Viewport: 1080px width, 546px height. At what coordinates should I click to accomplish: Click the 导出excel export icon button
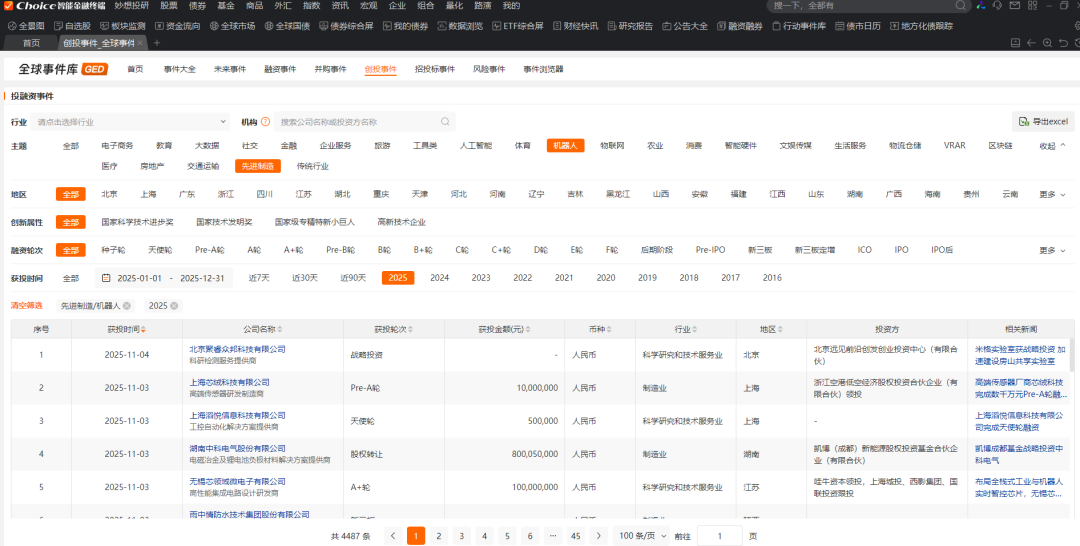coord(1023,122)
